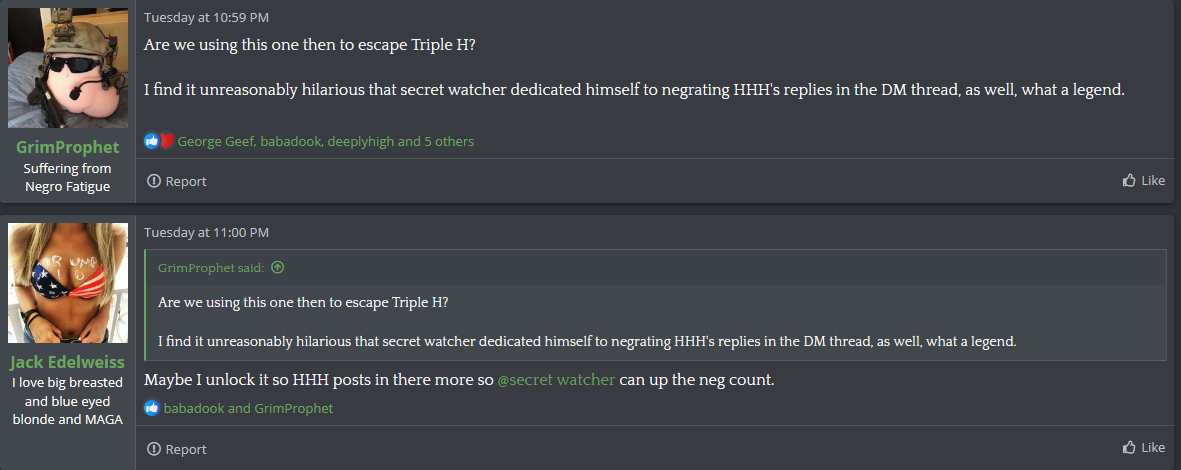Open GrimProphet's username profile link
The image size is (1181, 470).
pos(68,147)
